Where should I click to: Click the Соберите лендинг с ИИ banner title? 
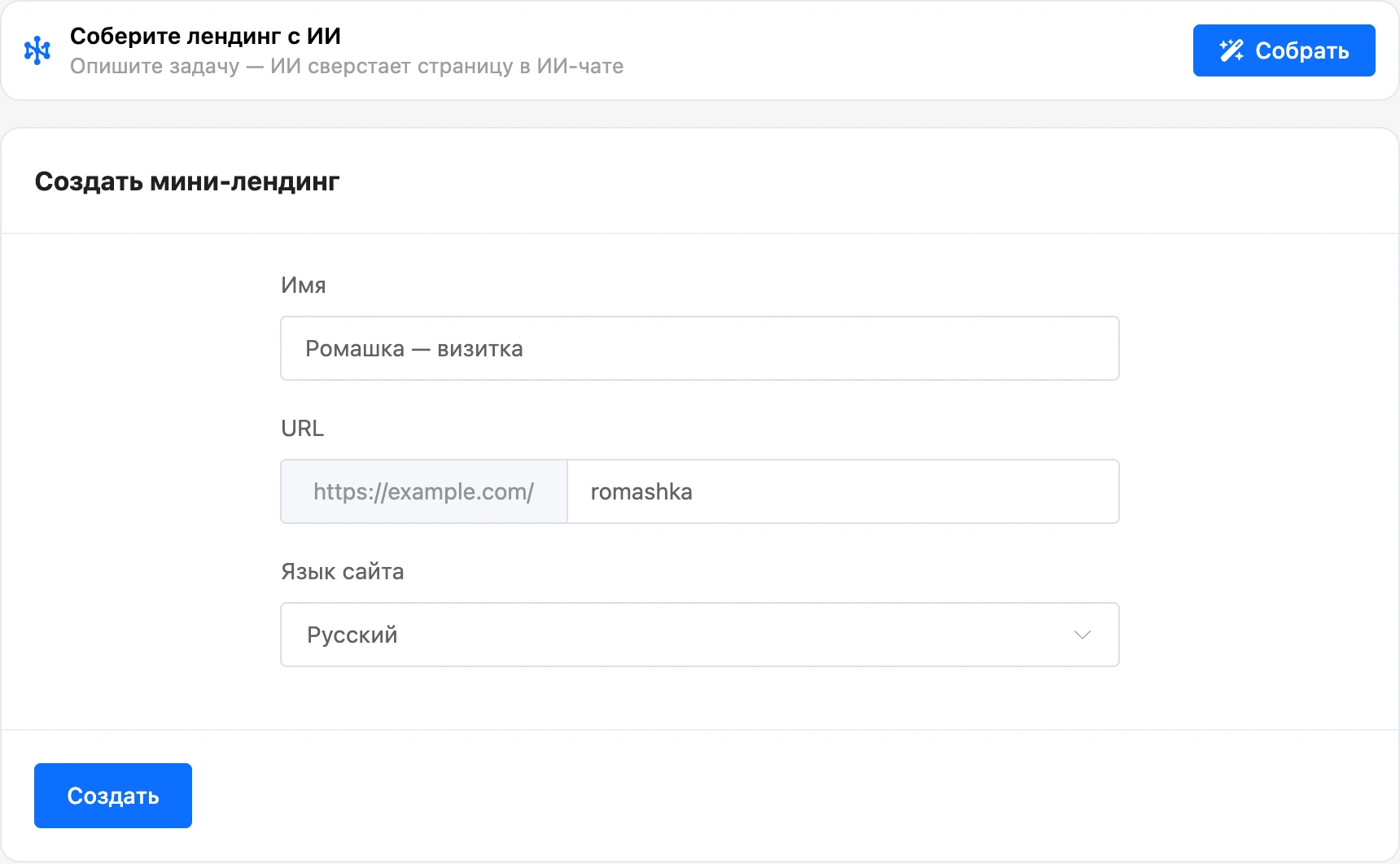[205, 36]
